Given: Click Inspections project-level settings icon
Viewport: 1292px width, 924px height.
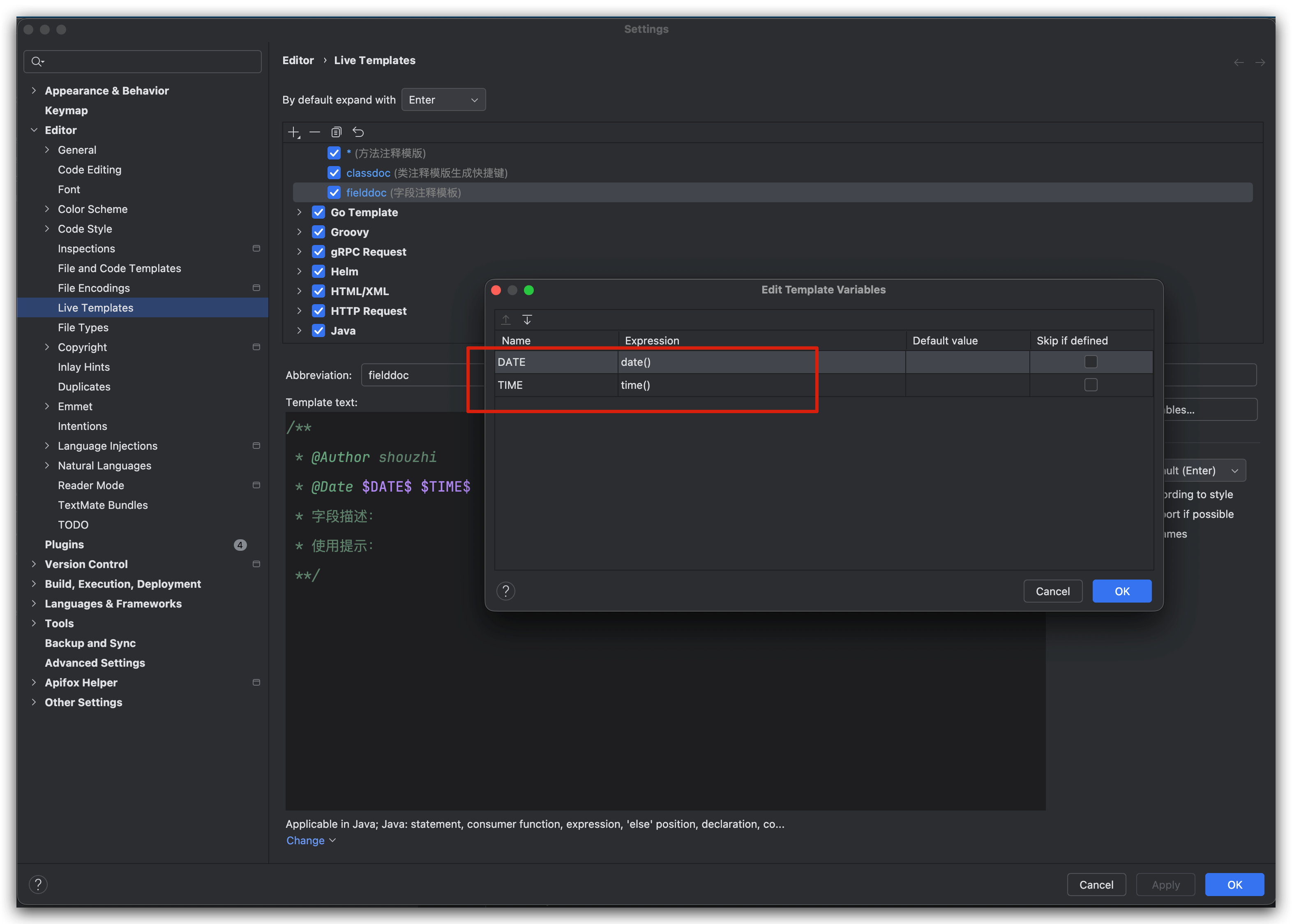Looking at the screenshot, I should [x=256, y=249].
